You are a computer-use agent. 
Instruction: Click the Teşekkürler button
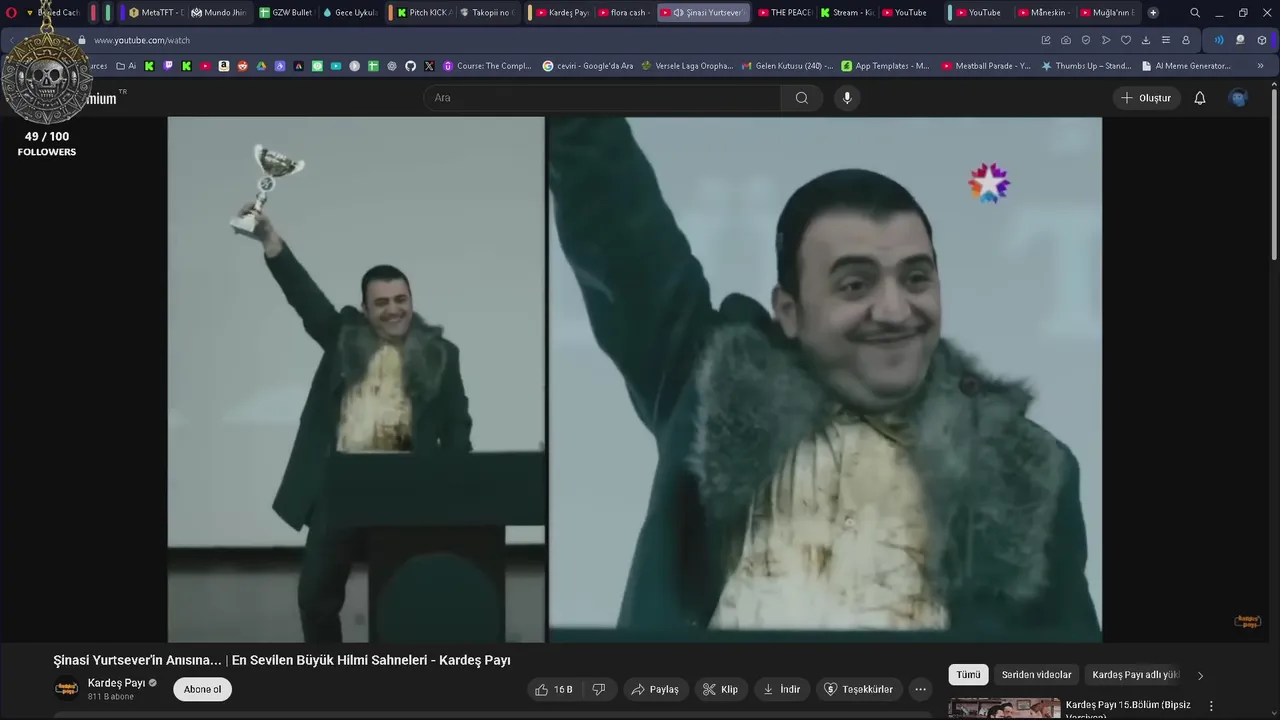tap(858, 689)
